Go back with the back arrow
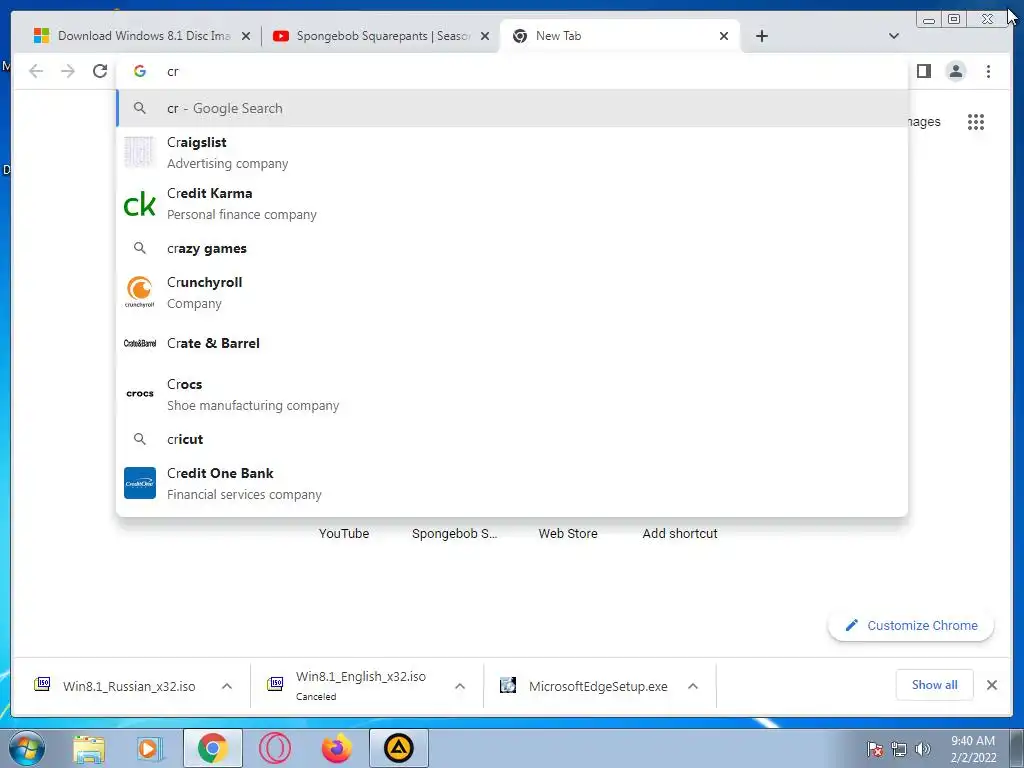 click(x=36, y=71)
